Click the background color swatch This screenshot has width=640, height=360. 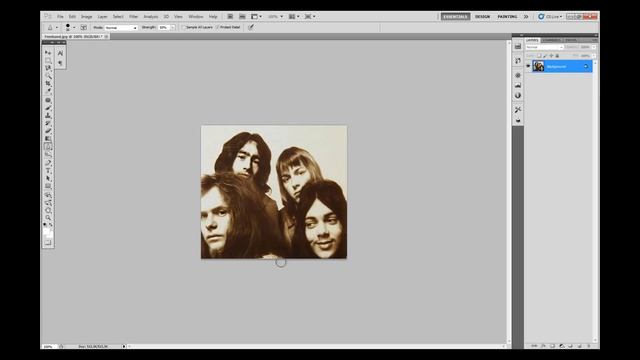[x=50, y=235]
